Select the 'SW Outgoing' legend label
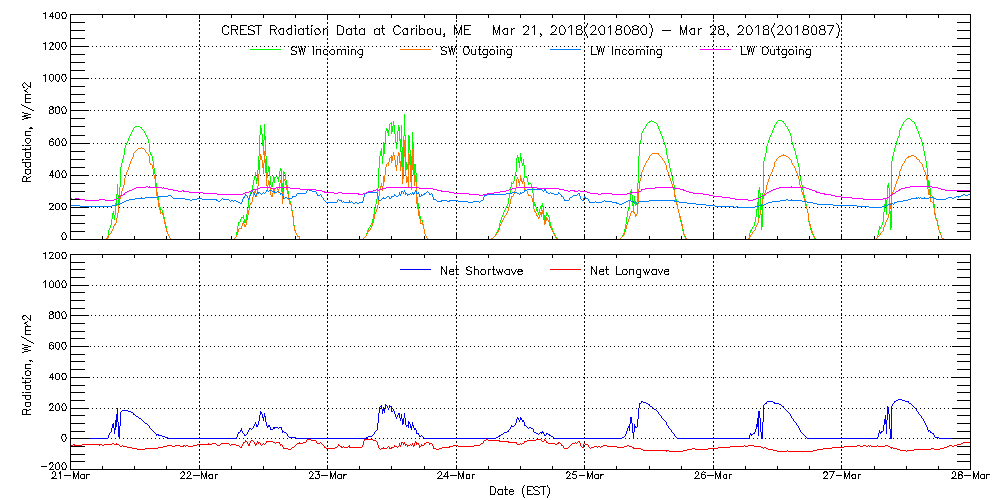The height and width of the screenshot is (500, 1000). [x=477, y=51]
